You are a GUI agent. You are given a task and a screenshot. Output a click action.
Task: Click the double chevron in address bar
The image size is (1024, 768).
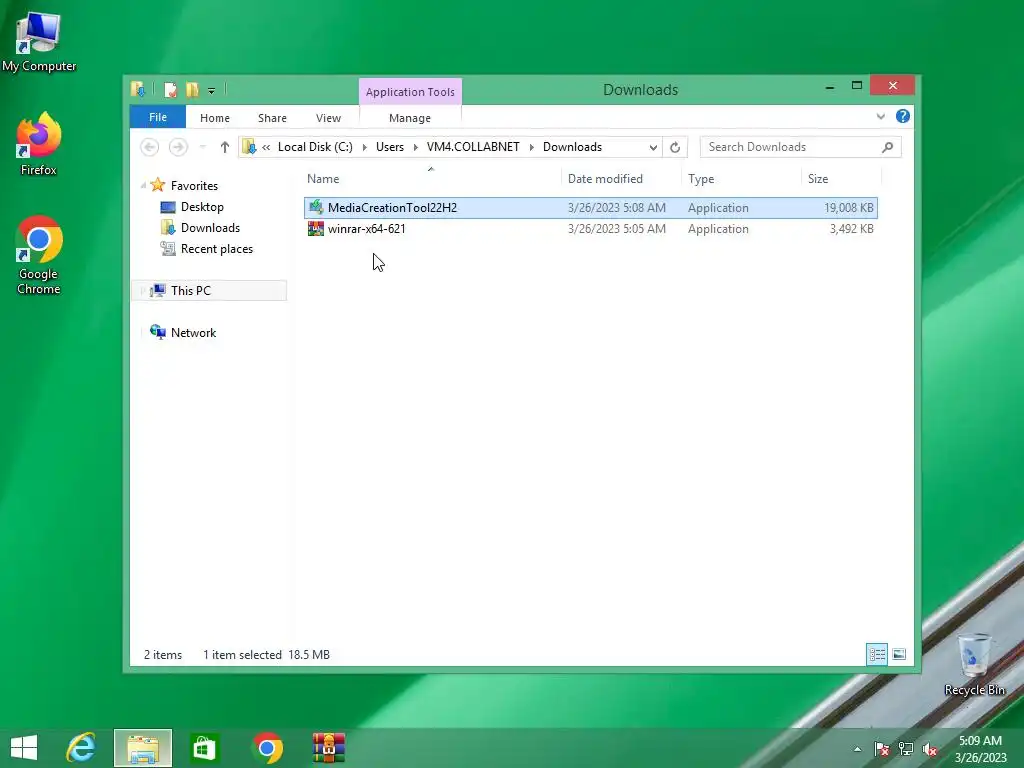click(x=266, y=148)
